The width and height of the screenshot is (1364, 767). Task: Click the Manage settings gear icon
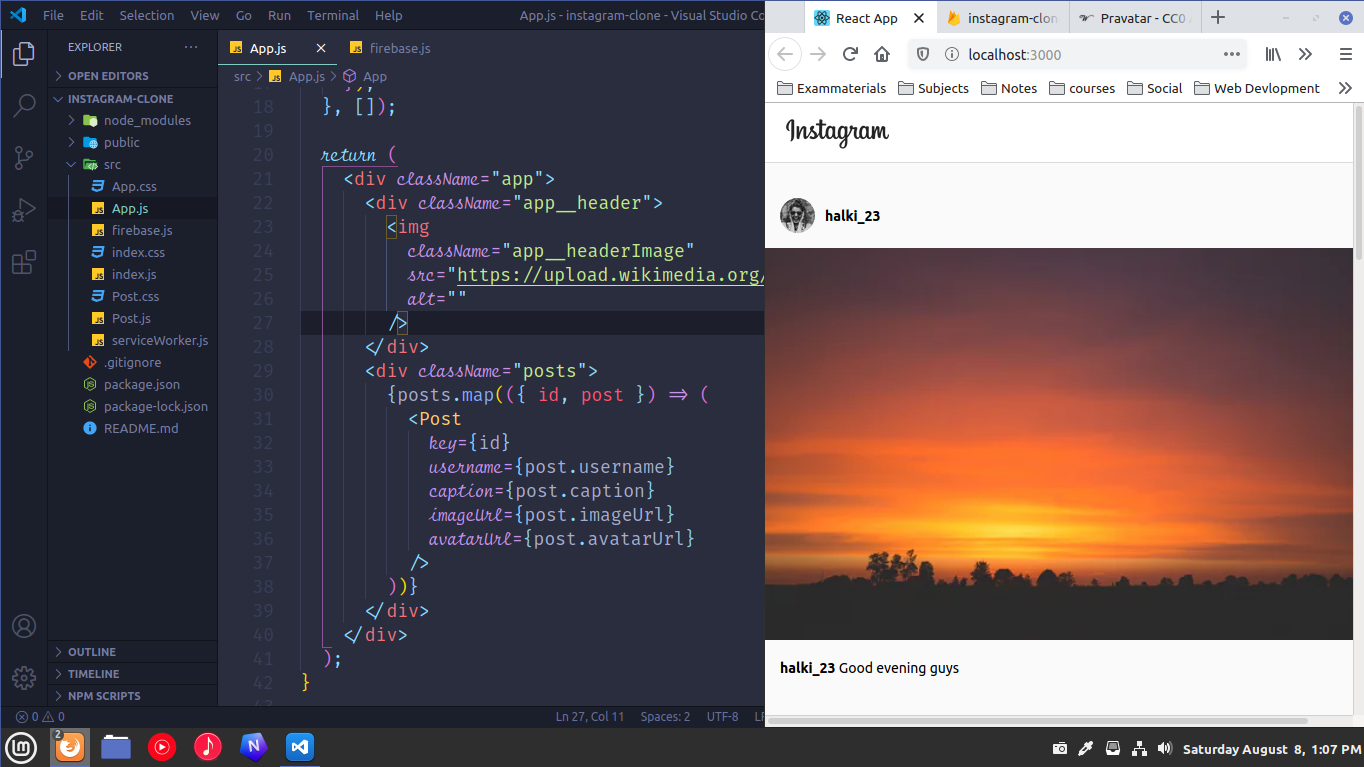pyautogui.click(x=24, y=677)
